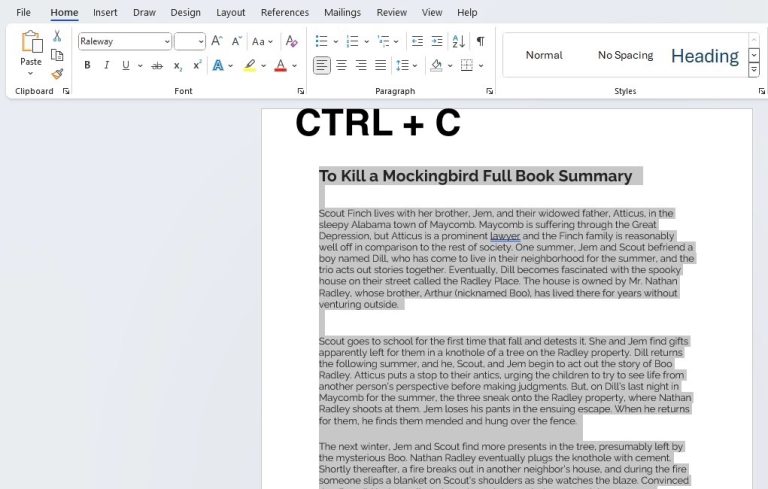Click the Paste button
This screenshot has height=489, width=768.
(31, 62)
